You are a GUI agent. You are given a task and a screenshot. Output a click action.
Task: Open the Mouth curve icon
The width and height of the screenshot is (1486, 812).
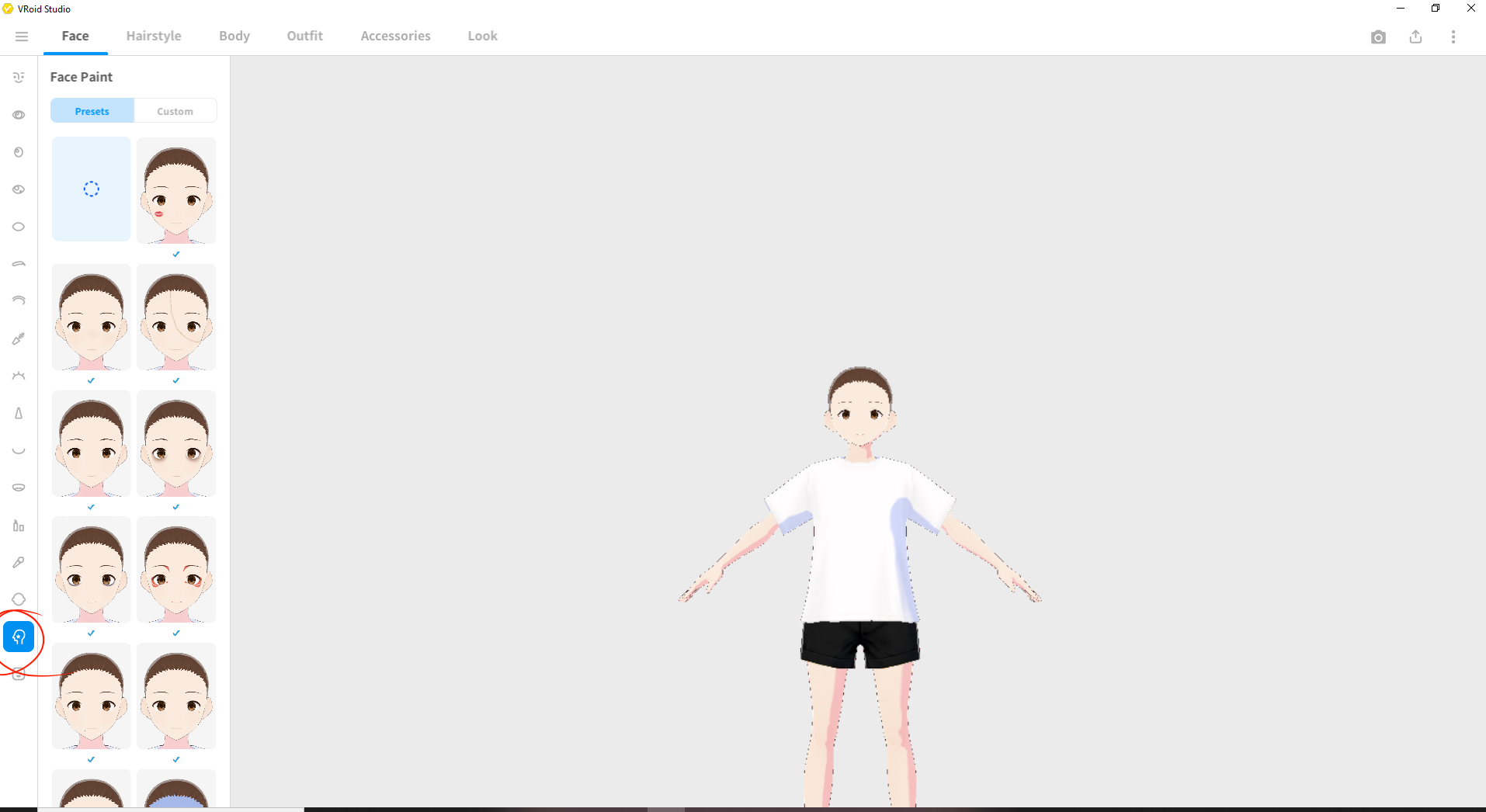pos(19,450)
